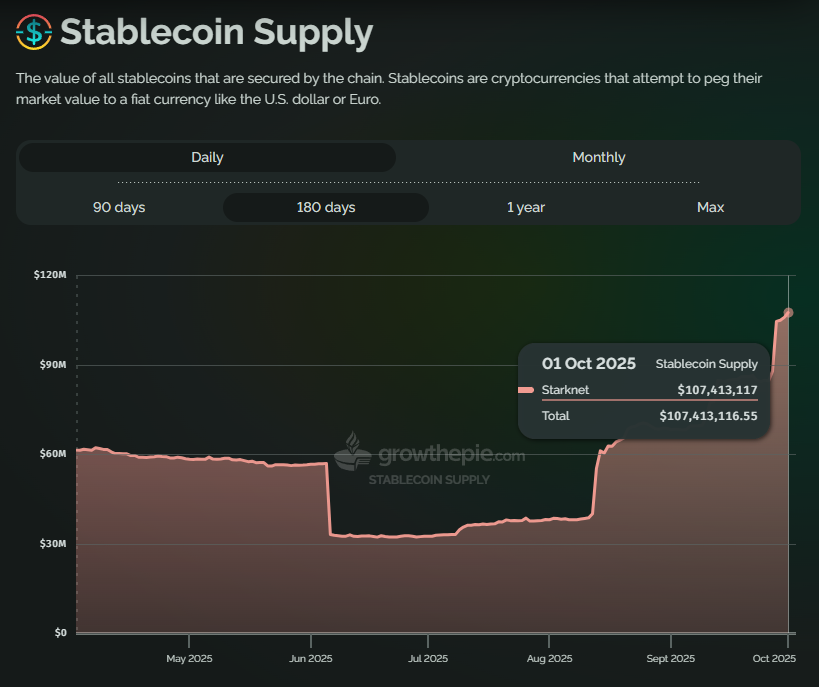Click the $120M y-axis label
Viewport: 819px width, 687px height.
pos(50,275)
